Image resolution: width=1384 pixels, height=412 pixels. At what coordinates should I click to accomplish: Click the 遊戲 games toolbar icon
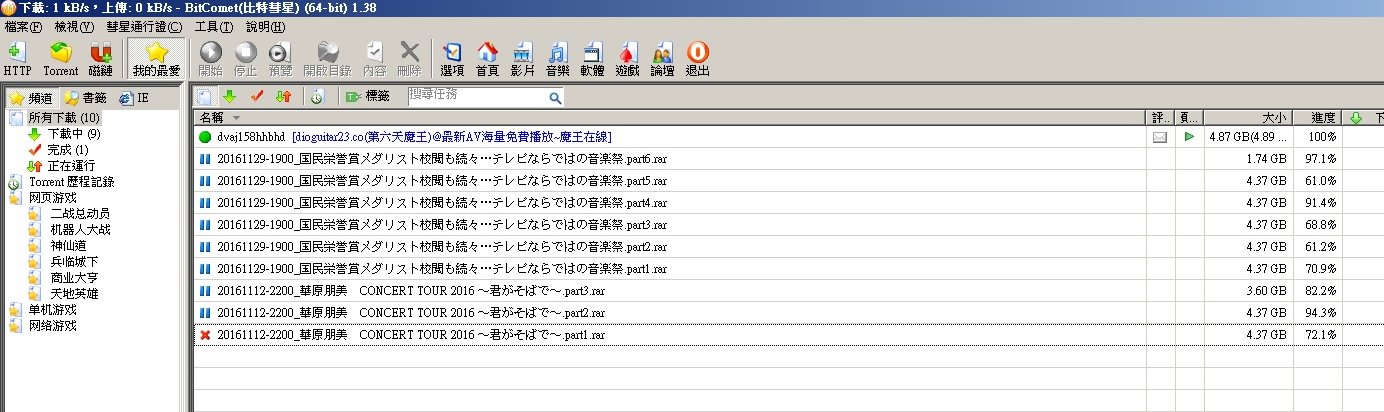coord(627,59)
